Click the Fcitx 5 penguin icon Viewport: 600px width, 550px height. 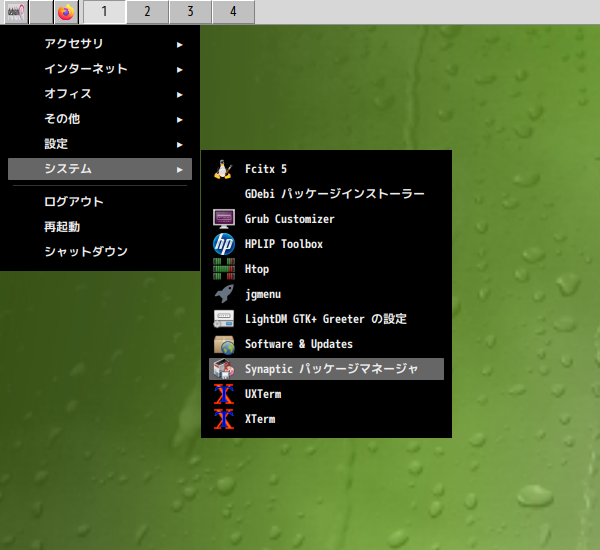coord(223,169)
